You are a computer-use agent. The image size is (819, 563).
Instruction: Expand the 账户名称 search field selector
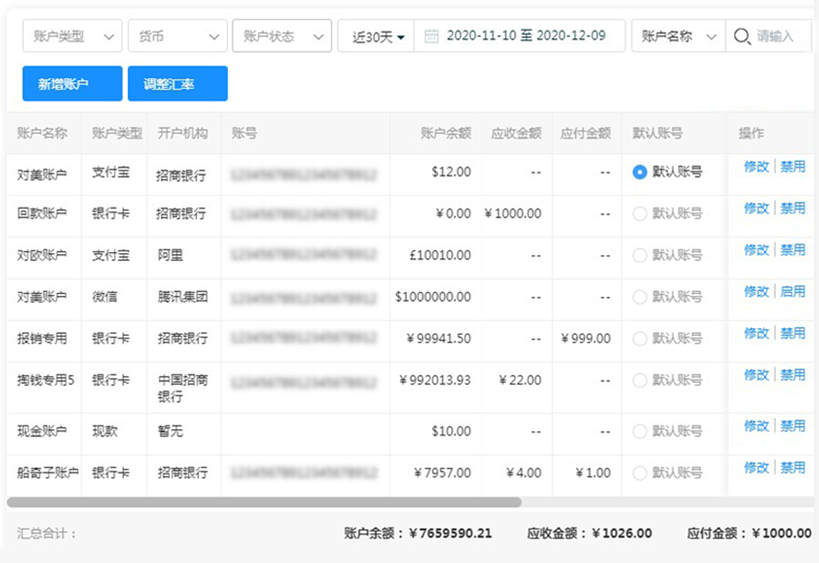click(x=678, y=36)
